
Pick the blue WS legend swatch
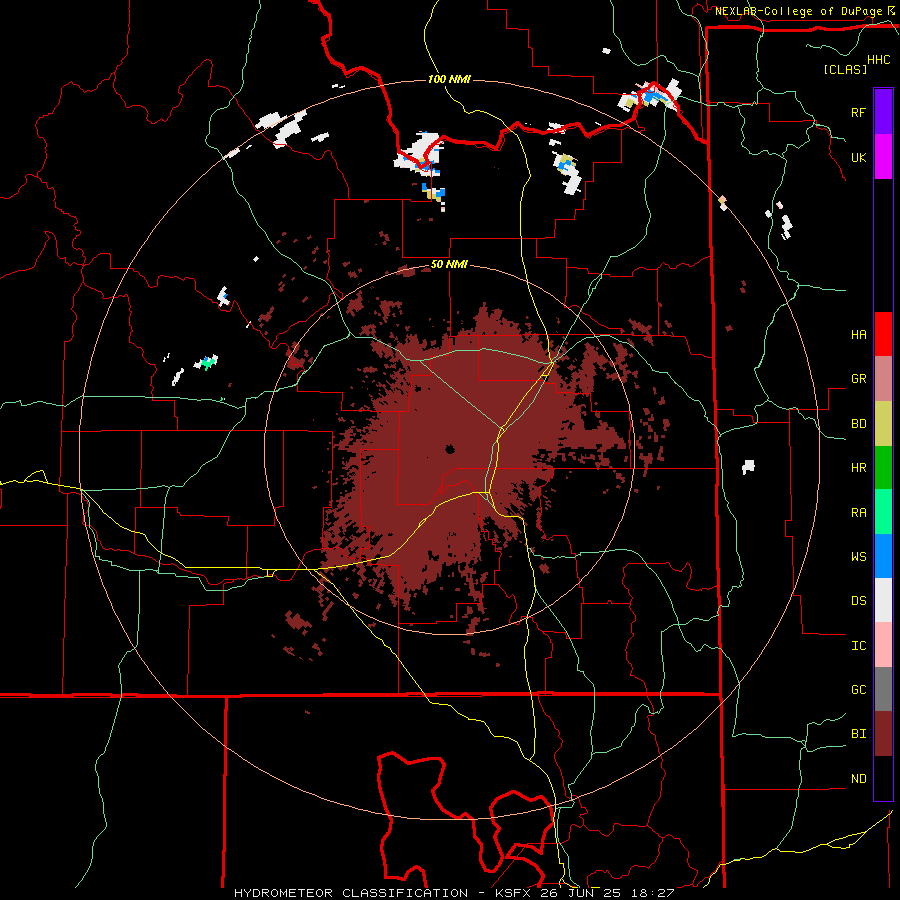pyautogui.click(x=883, y=556)
